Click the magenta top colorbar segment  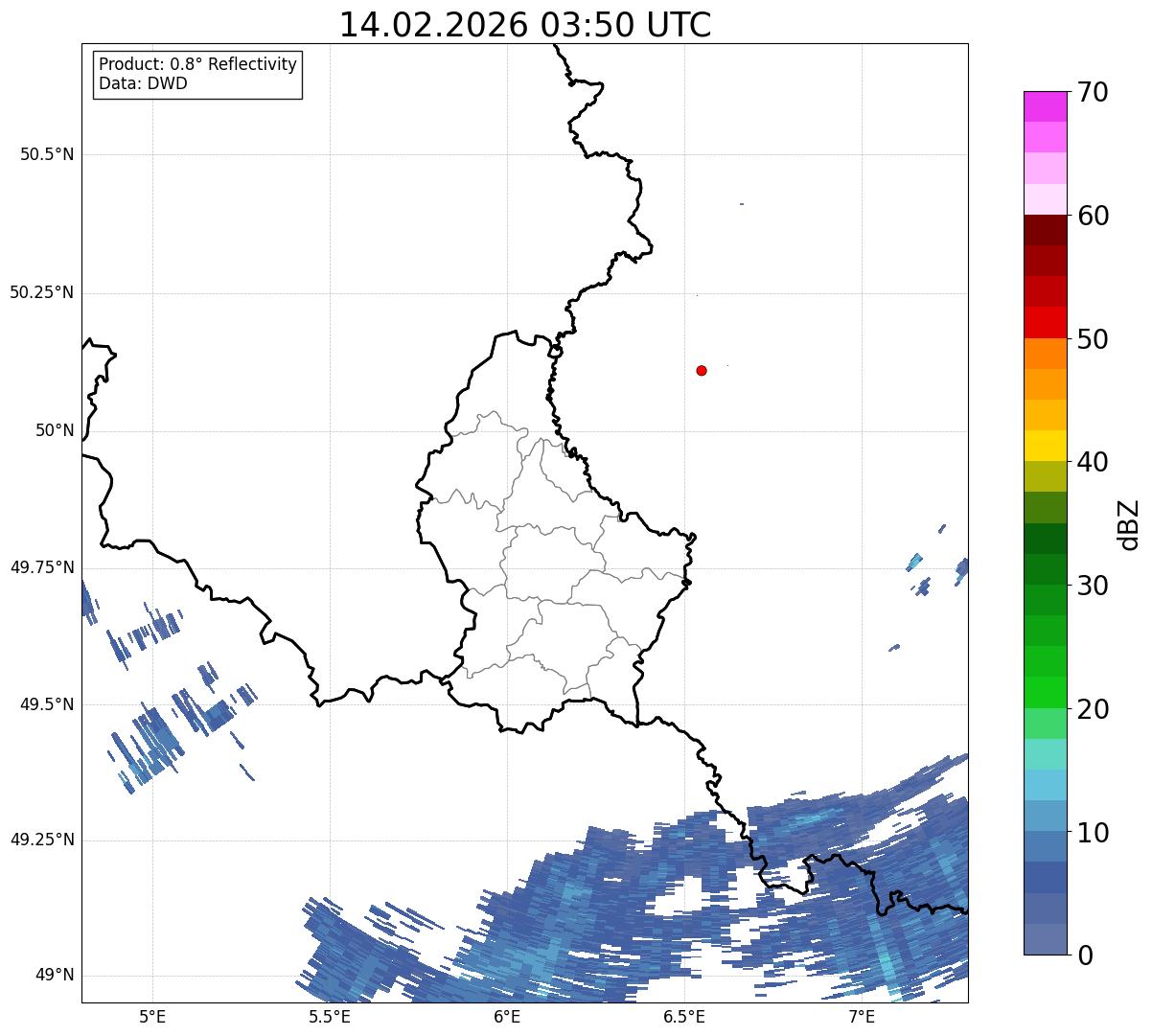tap(1045, 106)
